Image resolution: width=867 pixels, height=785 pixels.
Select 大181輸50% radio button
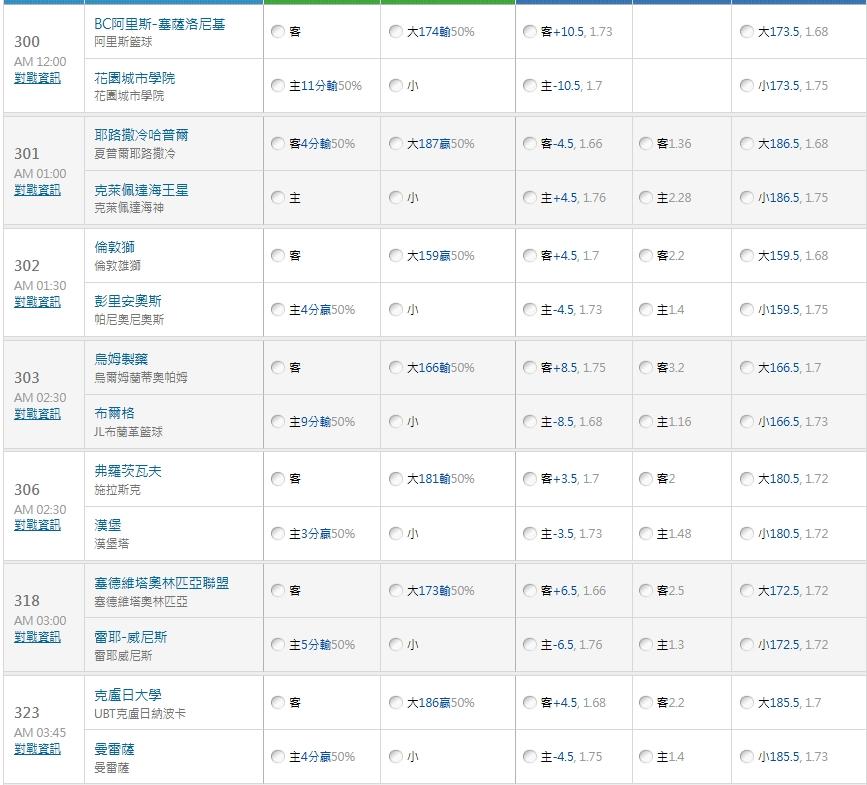(396, 479)
